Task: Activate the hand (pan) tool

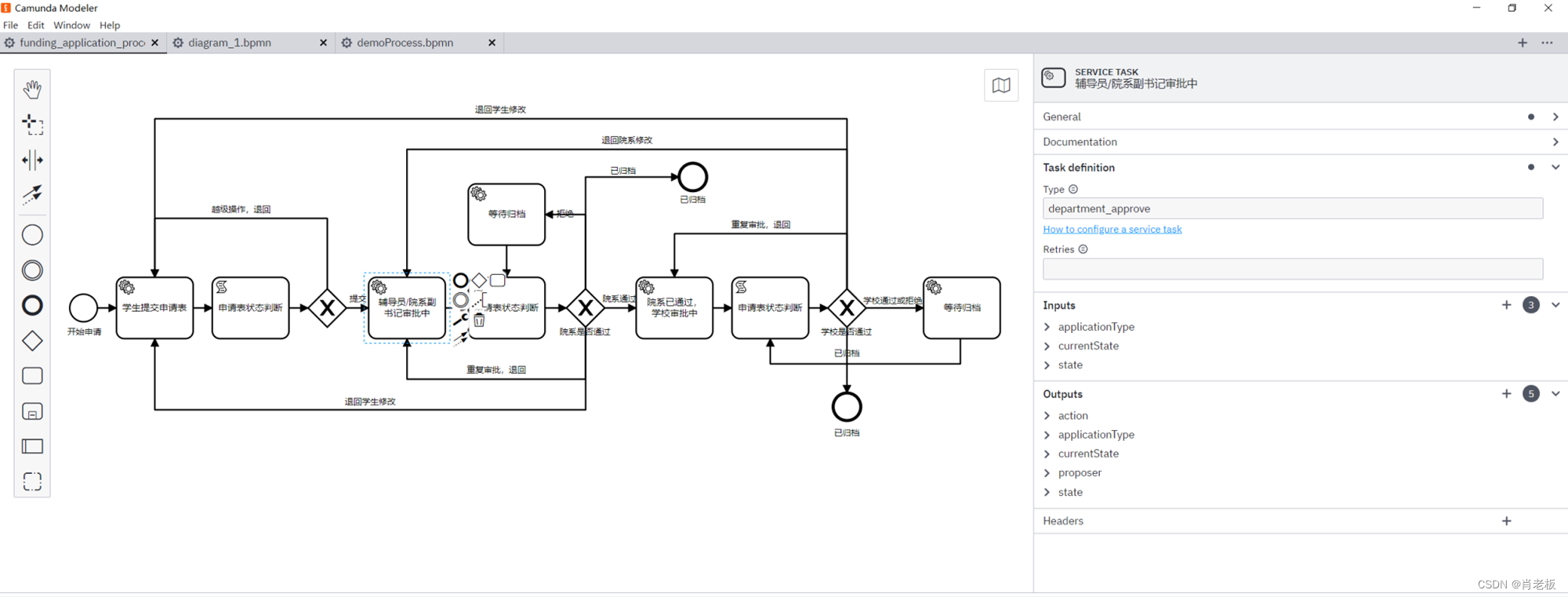Action: [32, 89]
